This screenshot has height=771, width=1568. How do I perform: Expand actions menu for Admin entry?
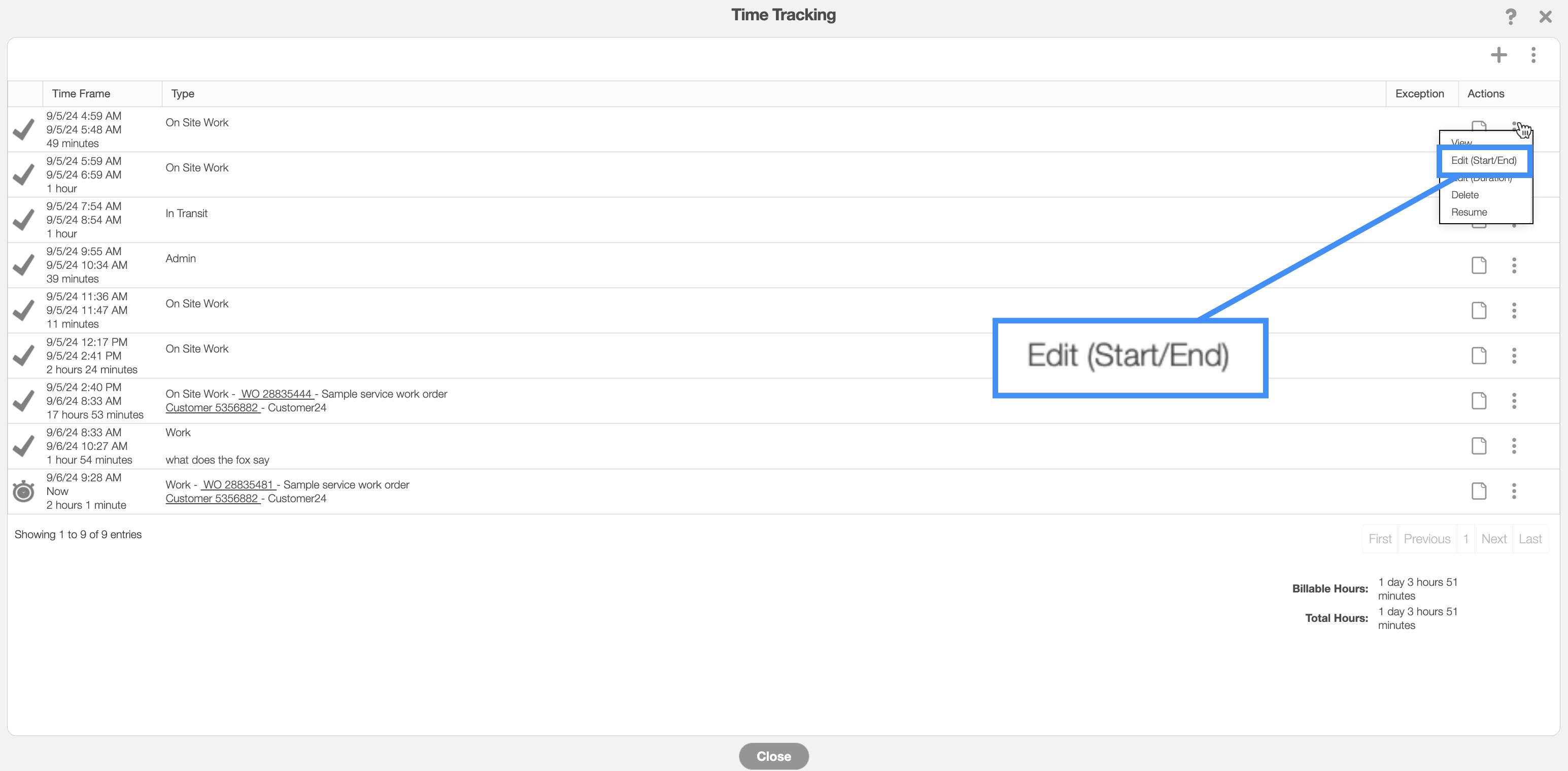1514,265
